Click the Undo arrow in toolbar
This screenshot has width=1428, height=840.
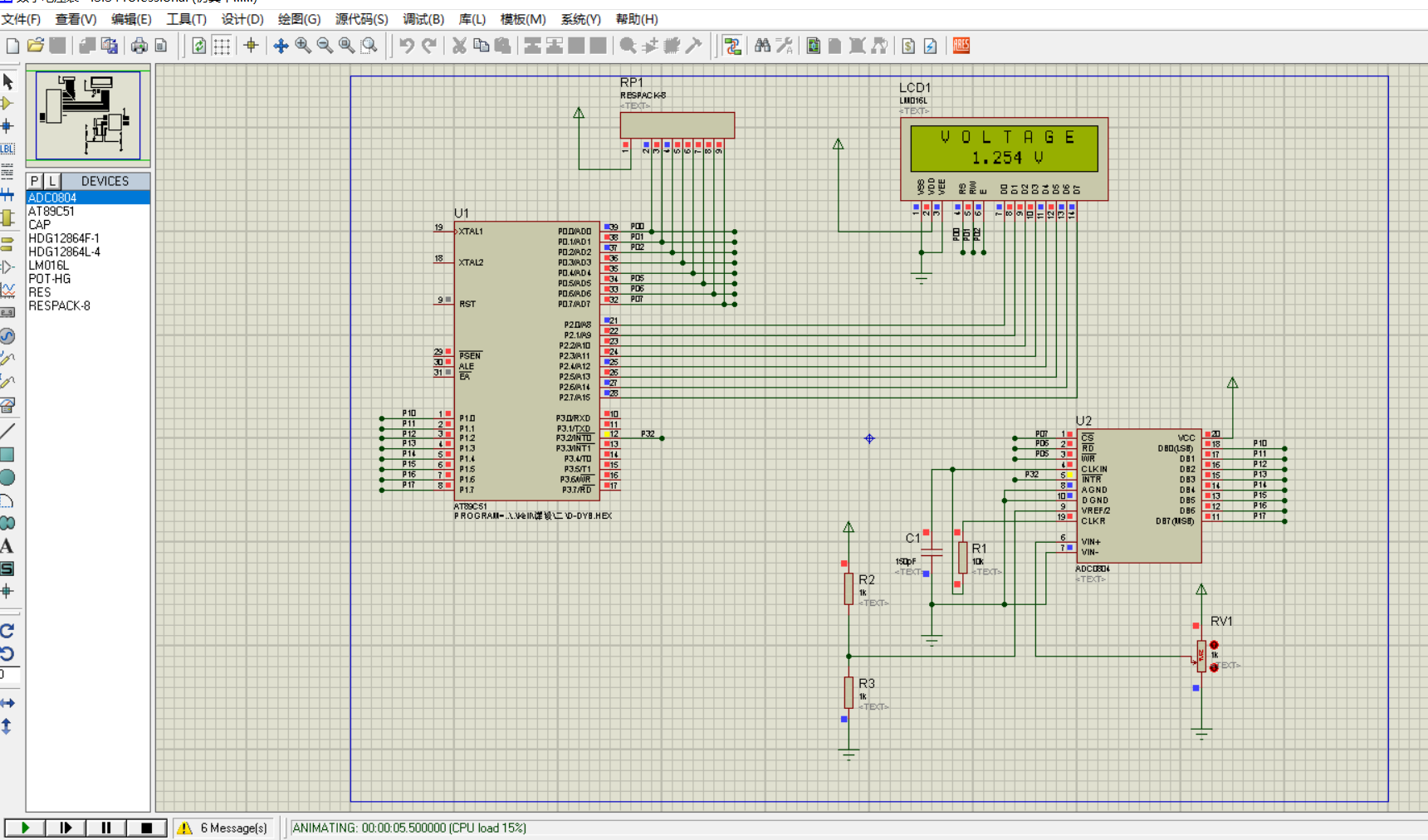[406, 46]
